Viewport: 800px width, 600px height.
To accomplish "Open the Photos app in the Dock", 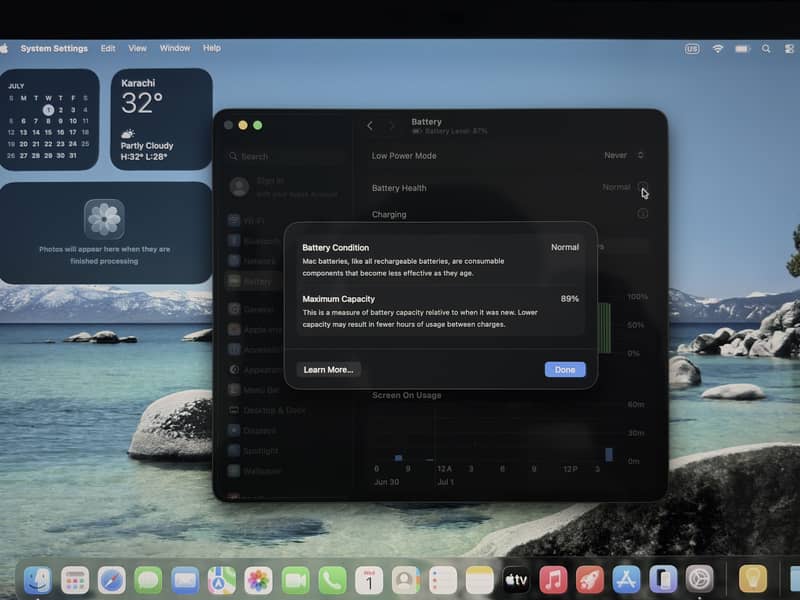I will tap(259, 580).
